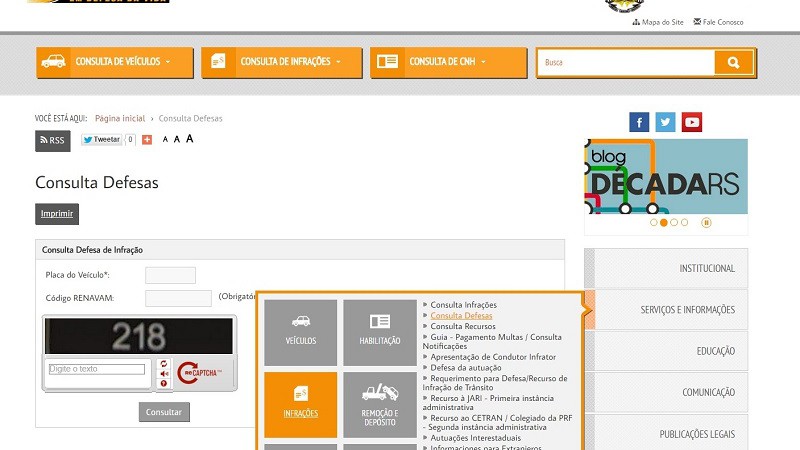Click the Tweetar button
800x450 pixels.
102,139
